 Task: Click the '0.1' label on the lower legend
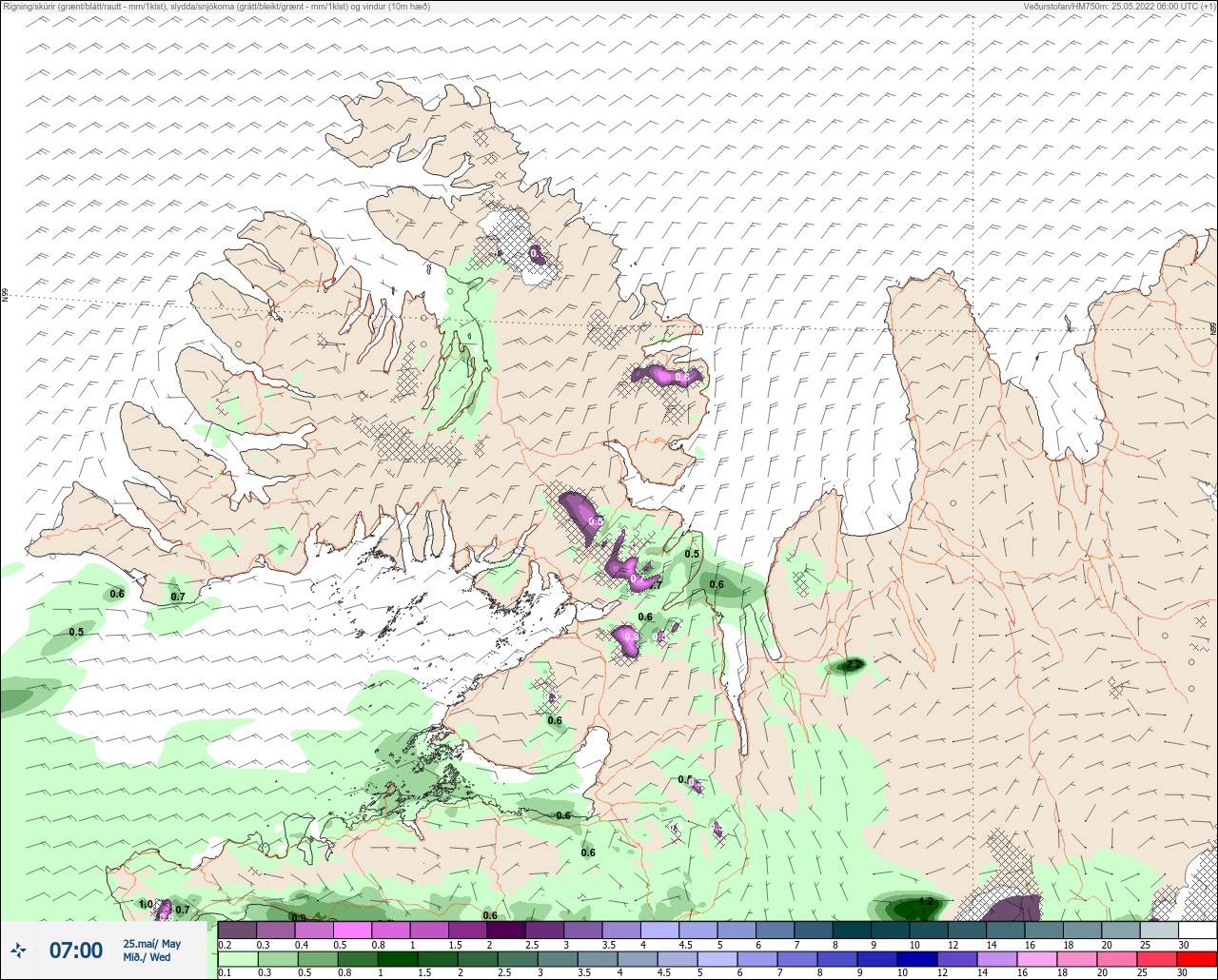pos(225,973)
